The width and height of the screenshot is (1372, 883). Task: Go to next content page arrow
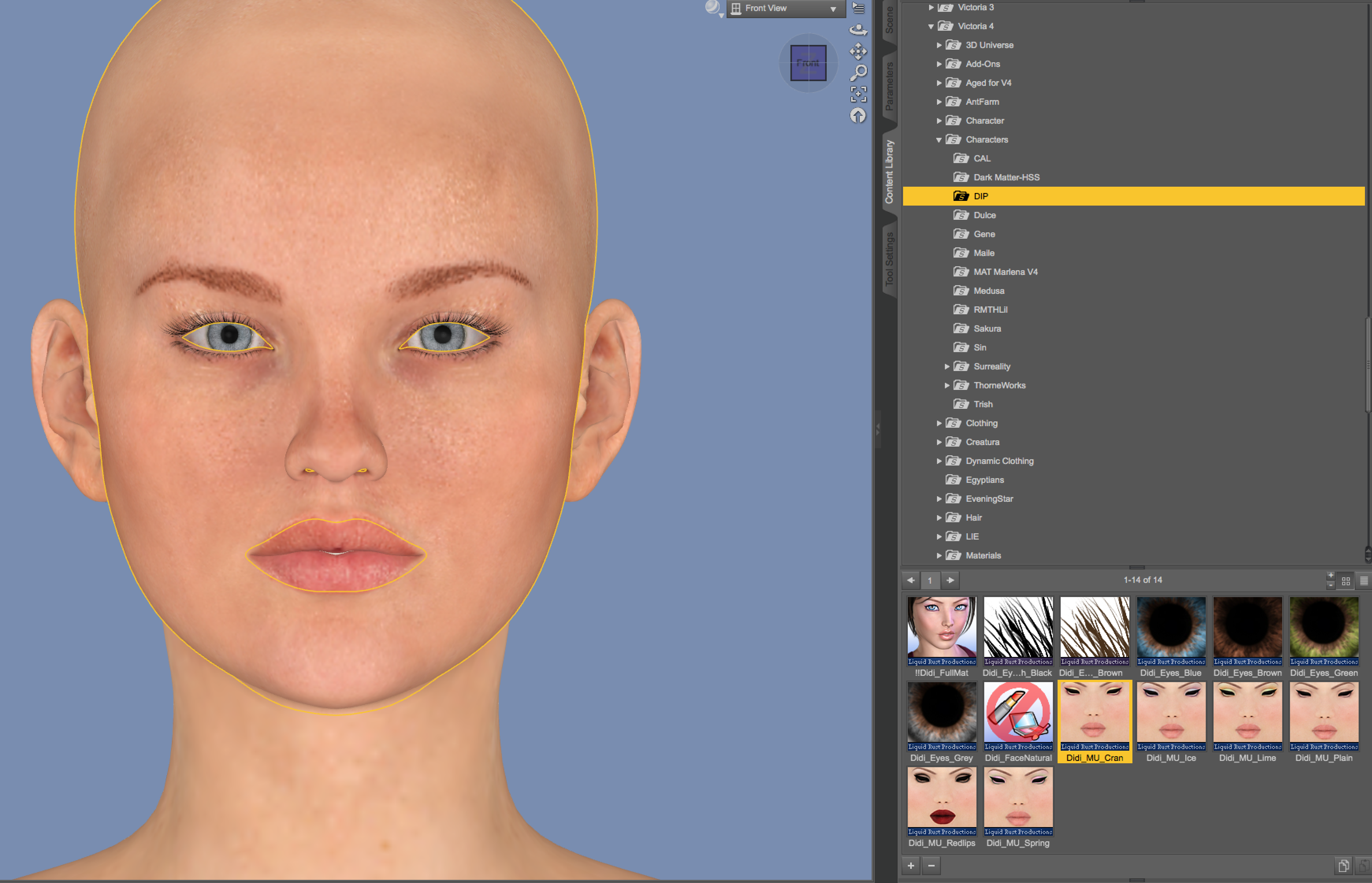tap(950, 580)
